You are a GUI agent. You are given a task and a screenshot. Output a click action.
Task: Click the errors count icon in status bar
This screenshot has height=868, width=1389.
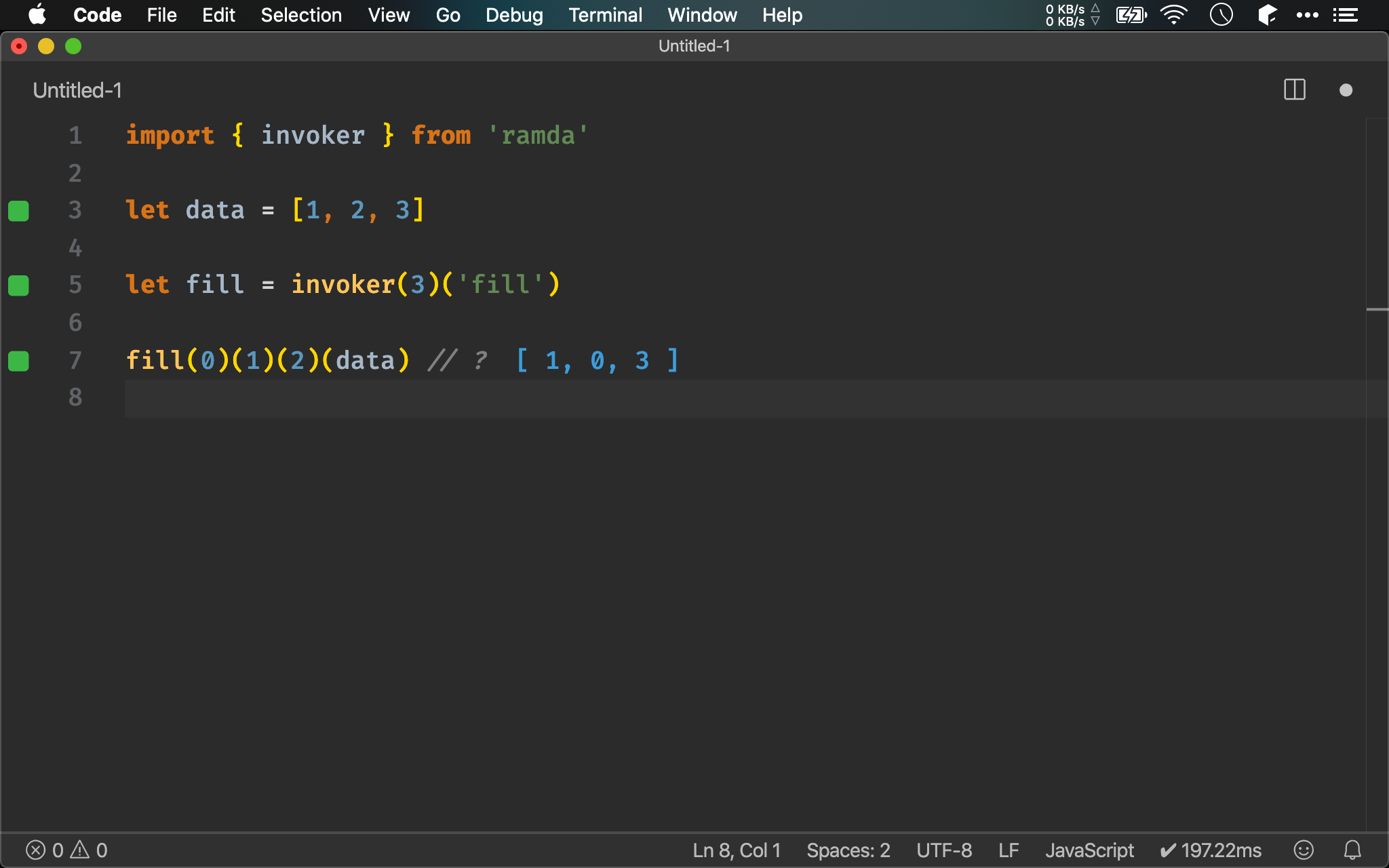tap(36, 850)
